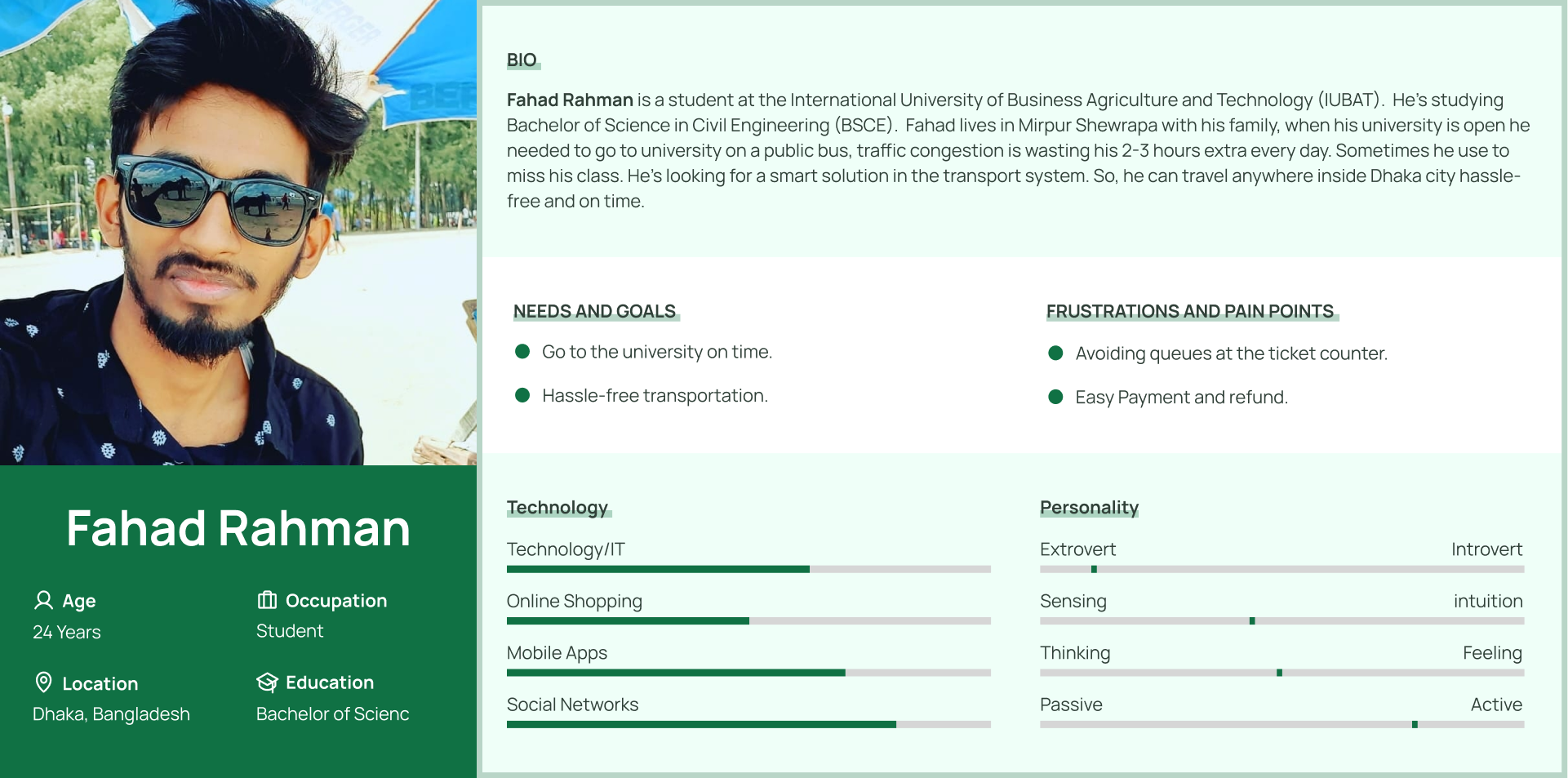Screen dimensions: 1568x778
Task: Click the Extrovert–Introvert slider marker
Action: [1094, 569]
